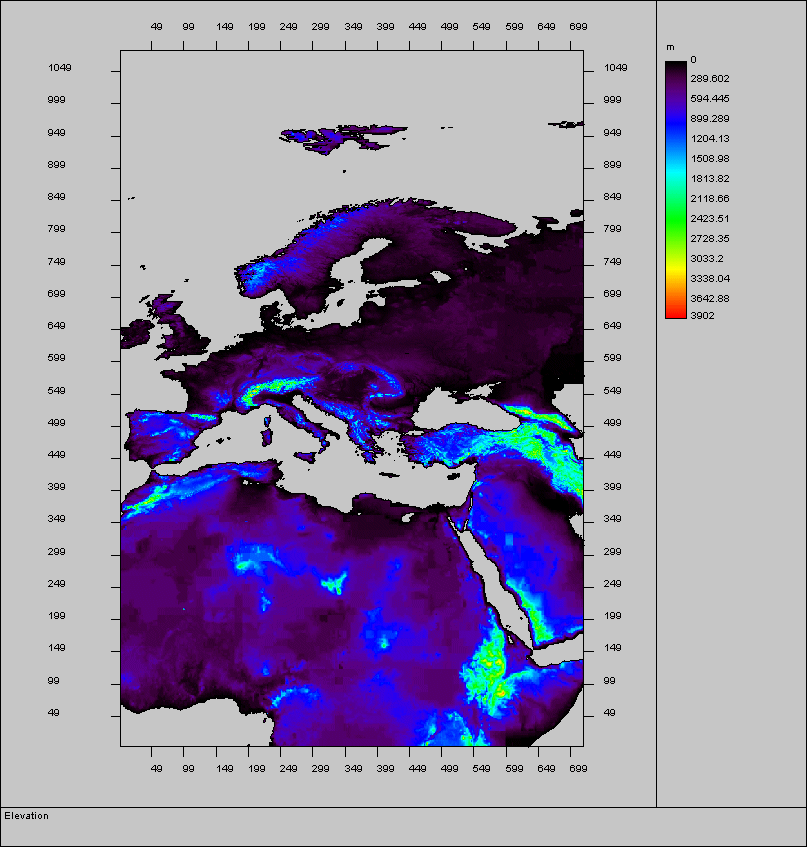Click the green band of the color bar

pos(676,219)
